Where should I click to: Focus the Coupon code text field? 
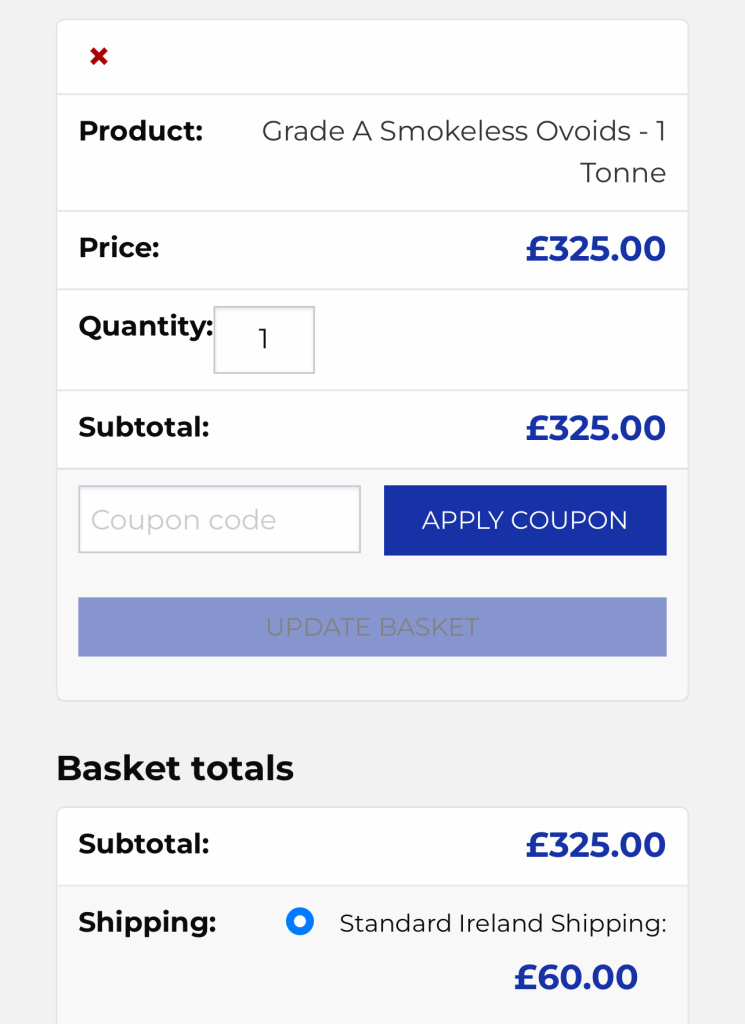[219, 520]
